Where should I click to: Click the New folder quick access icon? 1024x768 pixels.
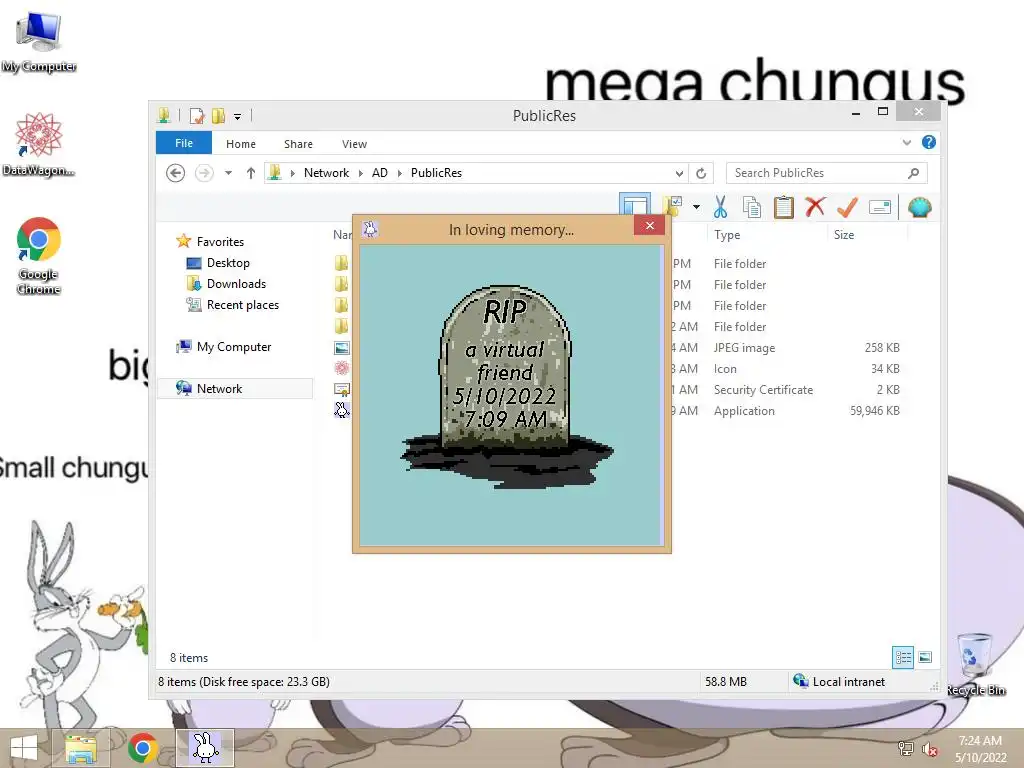[x=219, y=116]
